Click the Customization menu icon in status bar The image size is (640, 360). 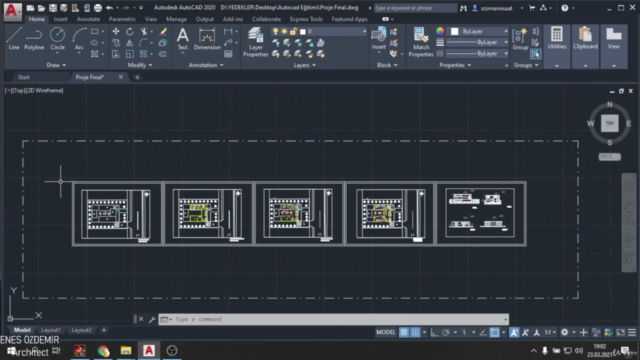(x=632, y=332)
